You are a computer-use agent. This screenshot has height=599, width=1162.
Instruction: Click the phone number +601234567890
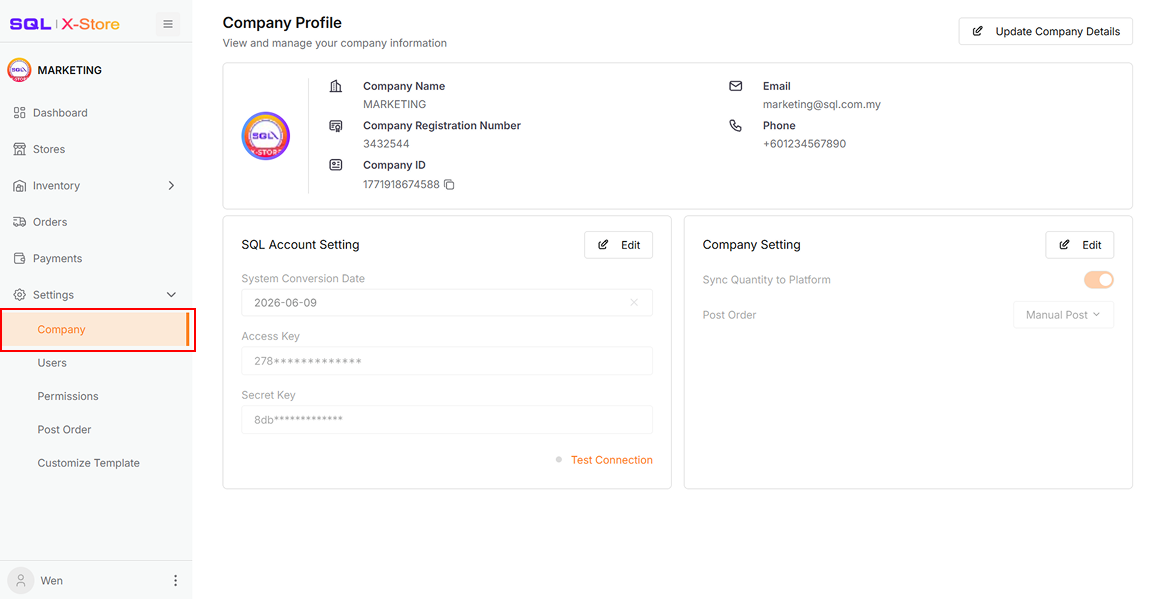point(804,144)
